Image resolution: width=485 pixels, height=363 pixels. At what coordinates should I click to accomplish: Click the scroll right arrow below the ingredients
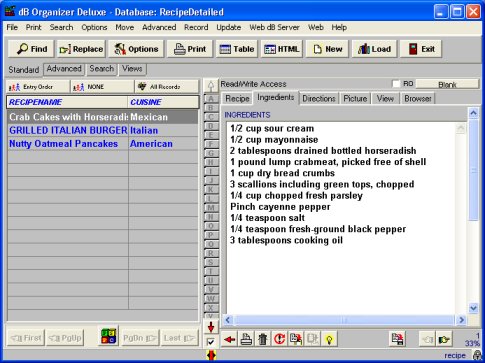click(x=461, y=320)
